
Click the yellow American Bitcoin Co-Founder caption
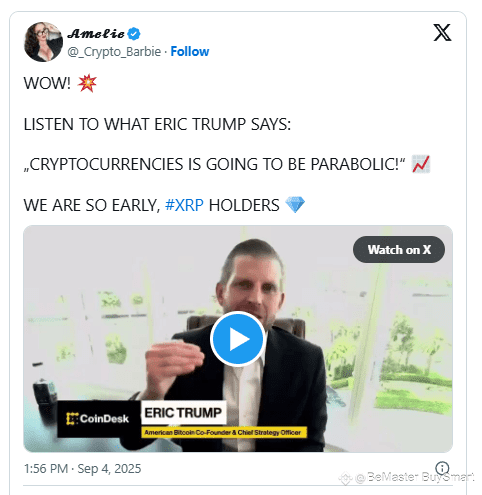pyautogui.click(x=223, y=432)
